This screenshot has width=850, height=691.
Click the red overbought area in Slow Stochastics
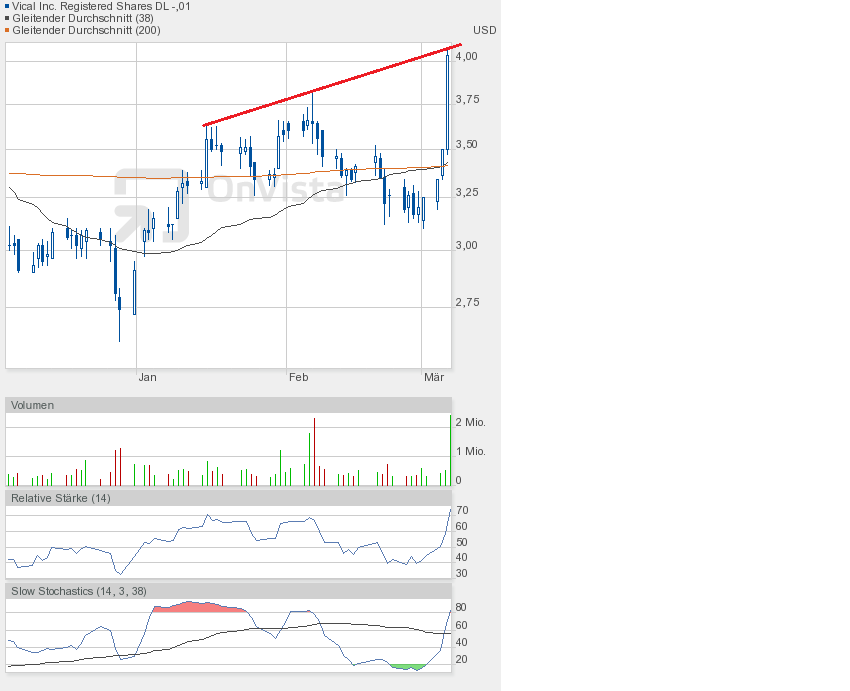pyautogui.click(x=201, y=607)
